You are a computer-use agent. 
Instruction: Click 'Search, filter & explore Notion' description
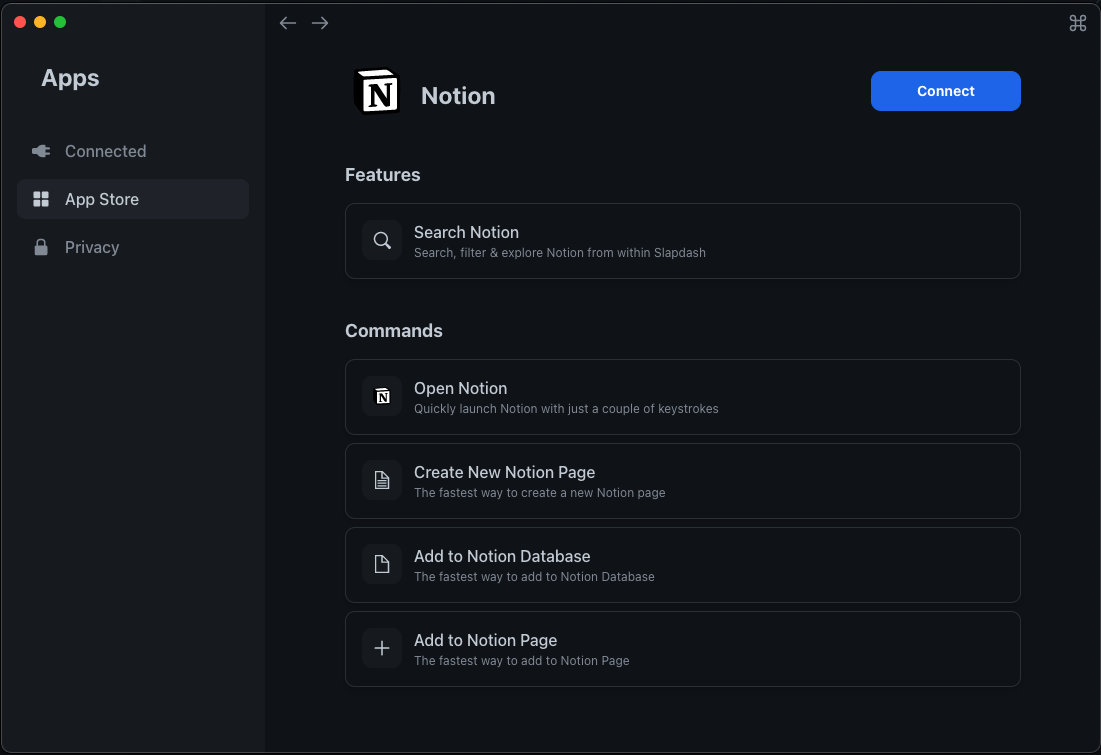coord(560,253)
